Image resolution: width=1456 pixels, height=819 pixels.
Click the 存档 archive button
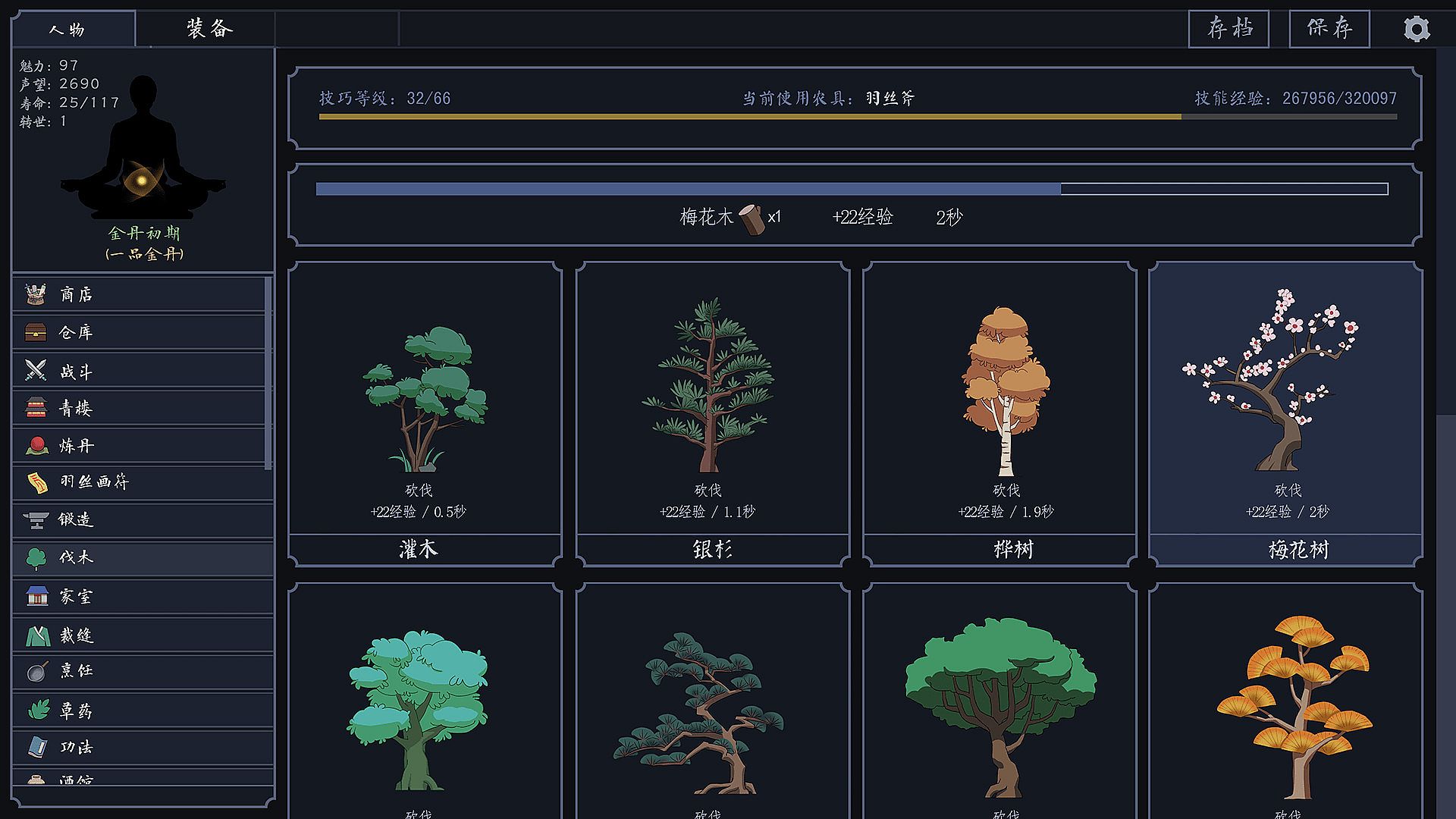point(1228,29)
